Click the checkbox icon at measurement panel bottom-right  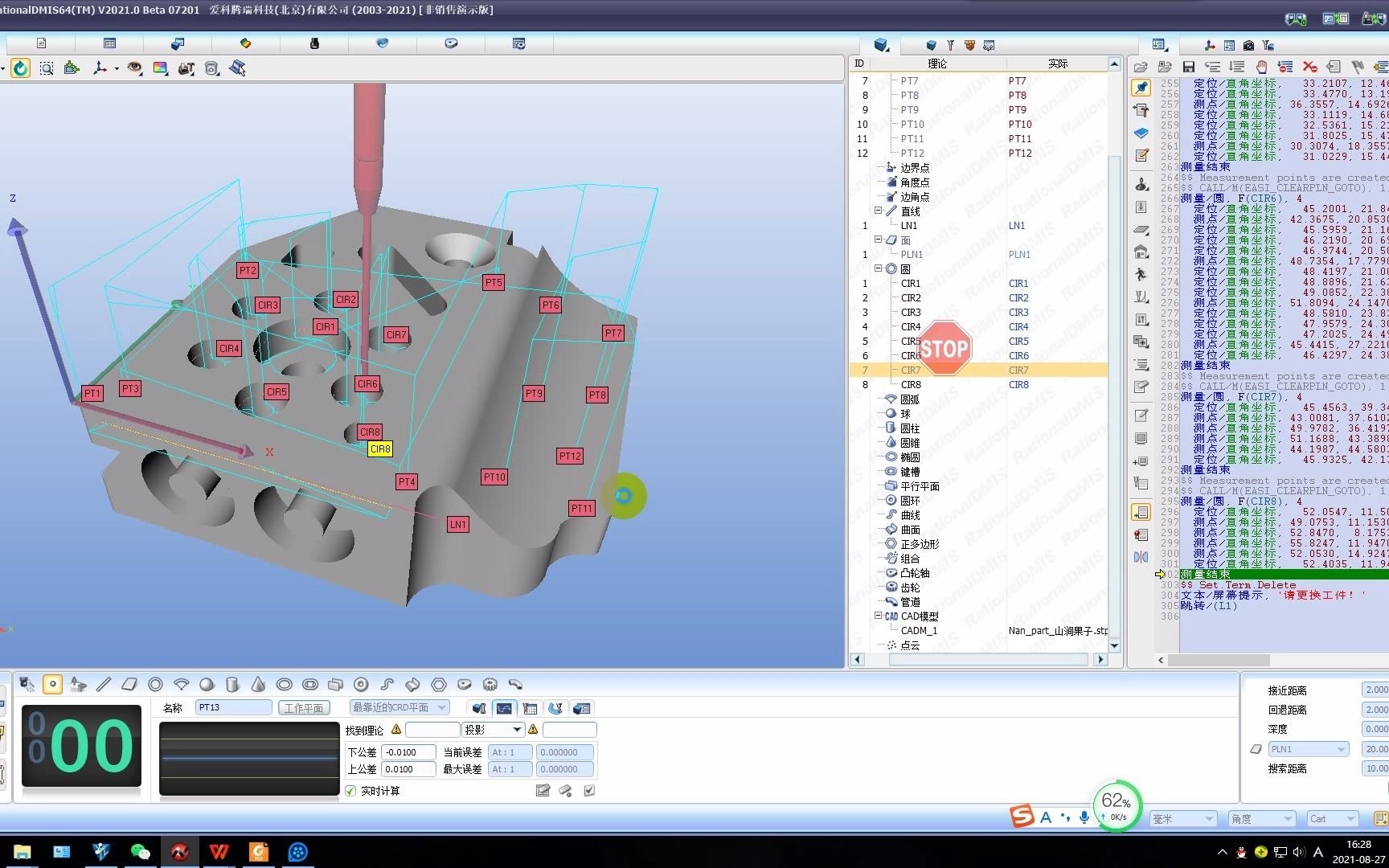coord(589,791)
